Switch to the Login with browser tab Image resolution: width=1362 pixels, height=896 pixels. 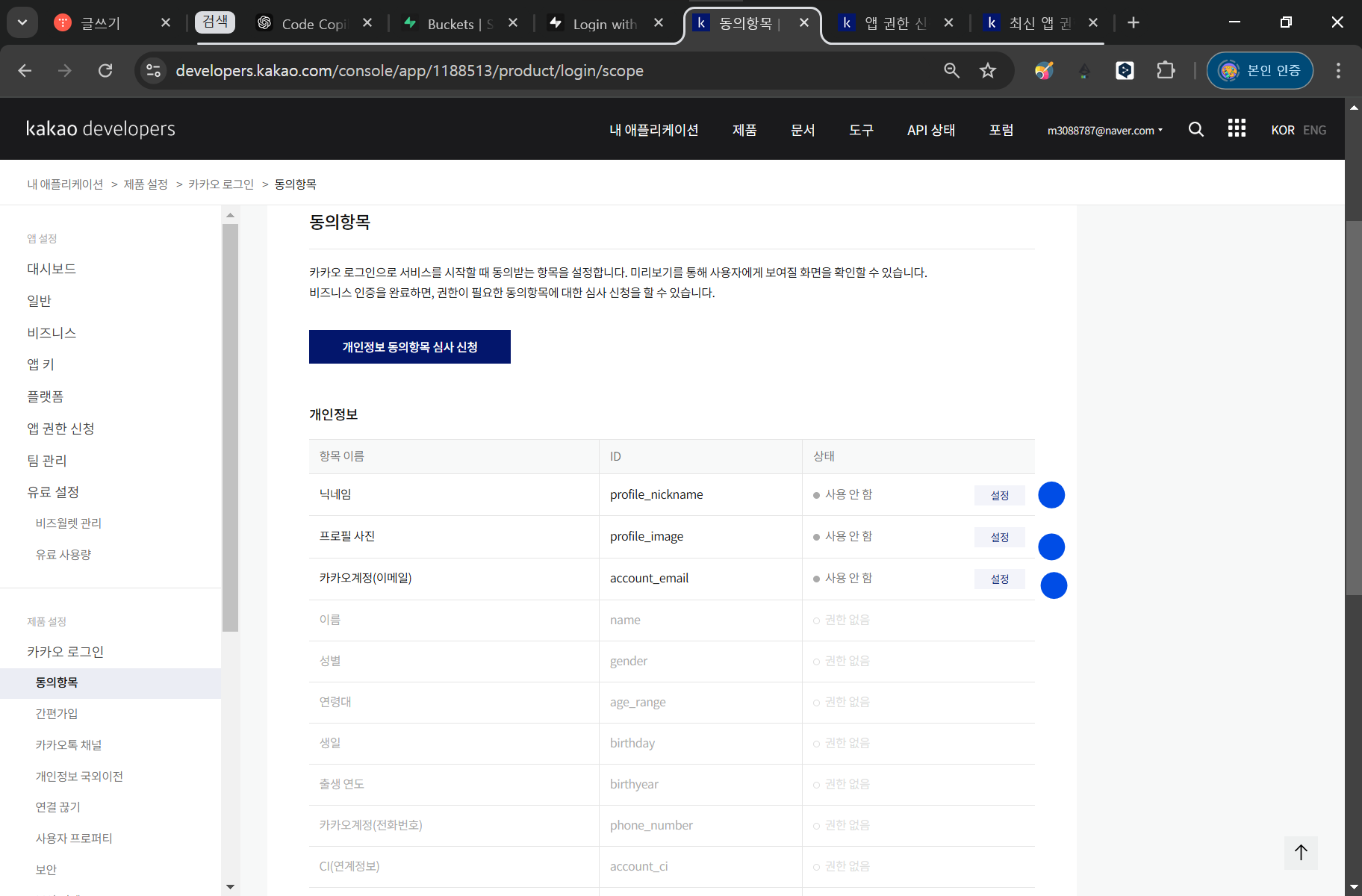click(605, 23)
